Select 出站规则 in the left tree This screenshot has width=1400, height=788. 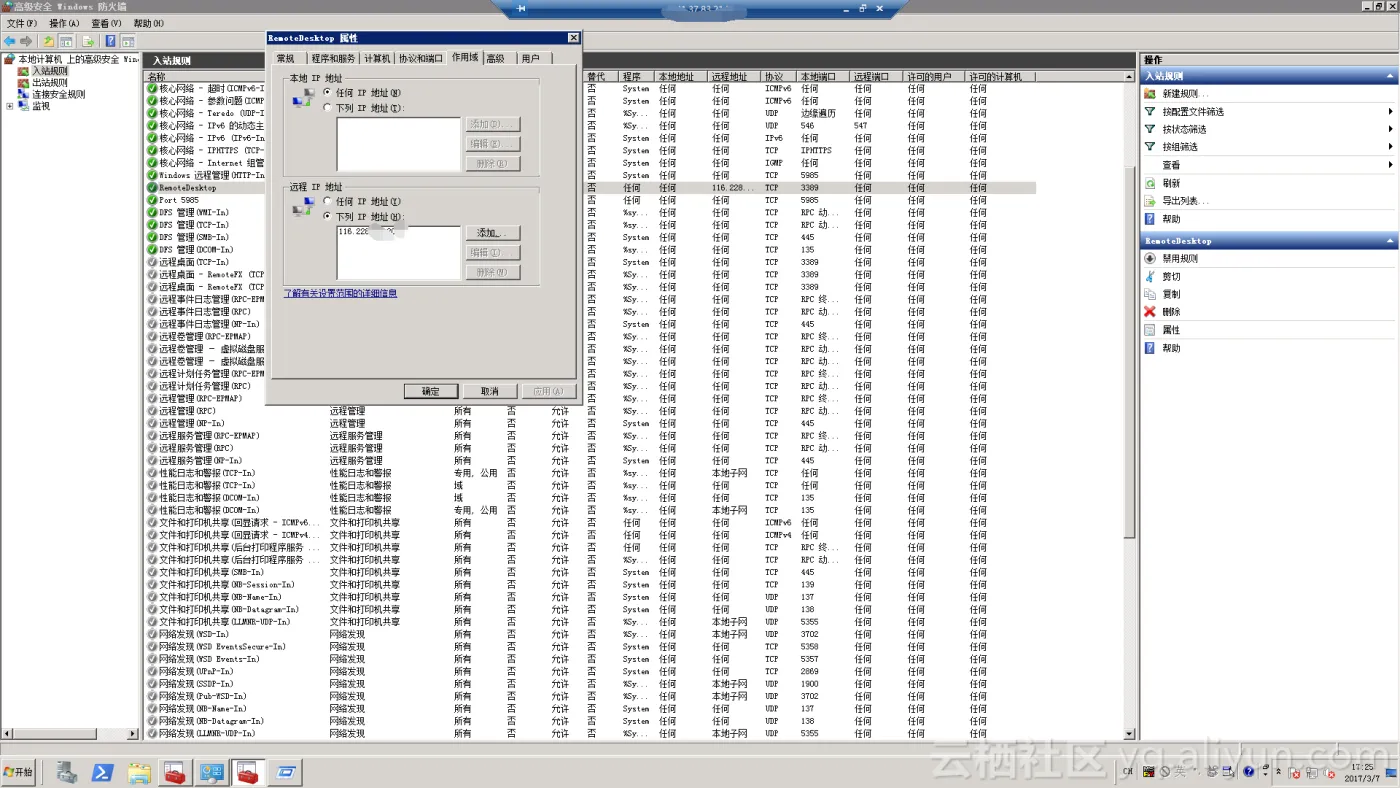(49, 83)
